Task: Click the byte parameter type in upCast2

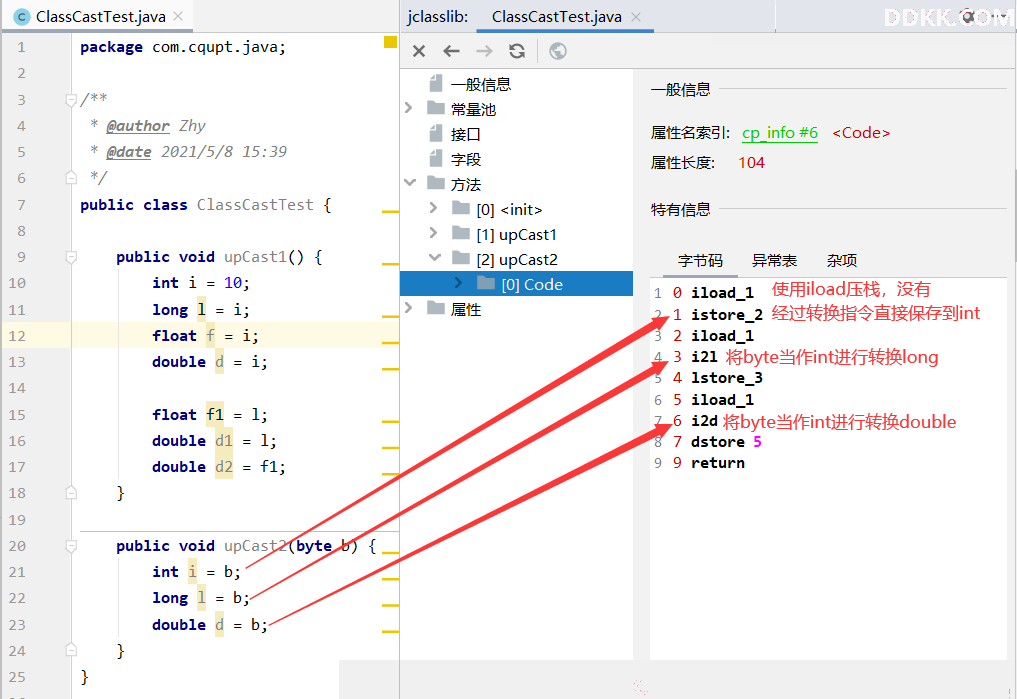Action: pos(313,546)
